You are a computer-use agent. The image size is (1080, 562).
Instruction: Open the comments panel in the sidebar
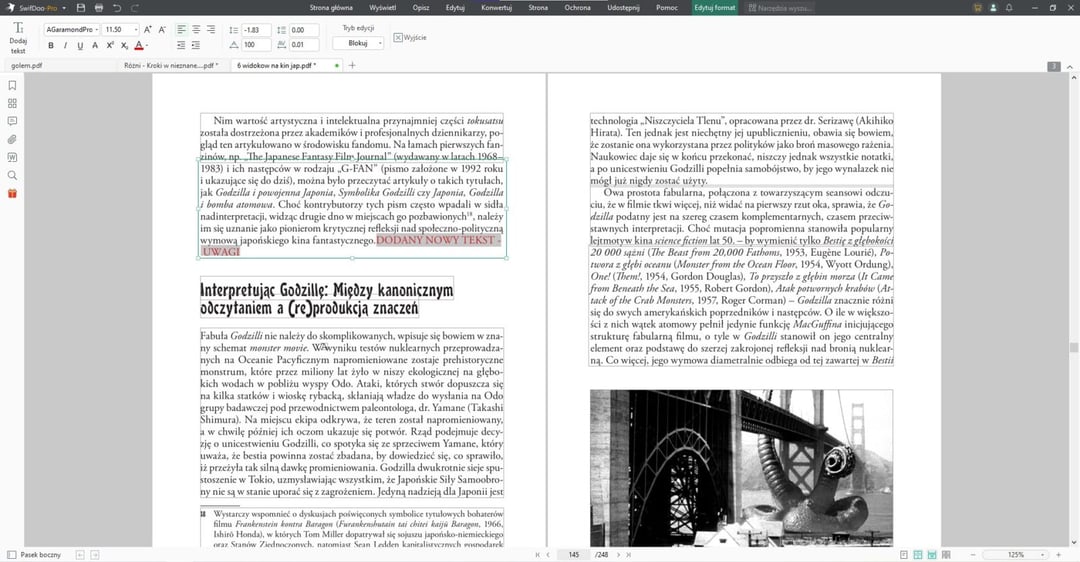tap(12, 121)
